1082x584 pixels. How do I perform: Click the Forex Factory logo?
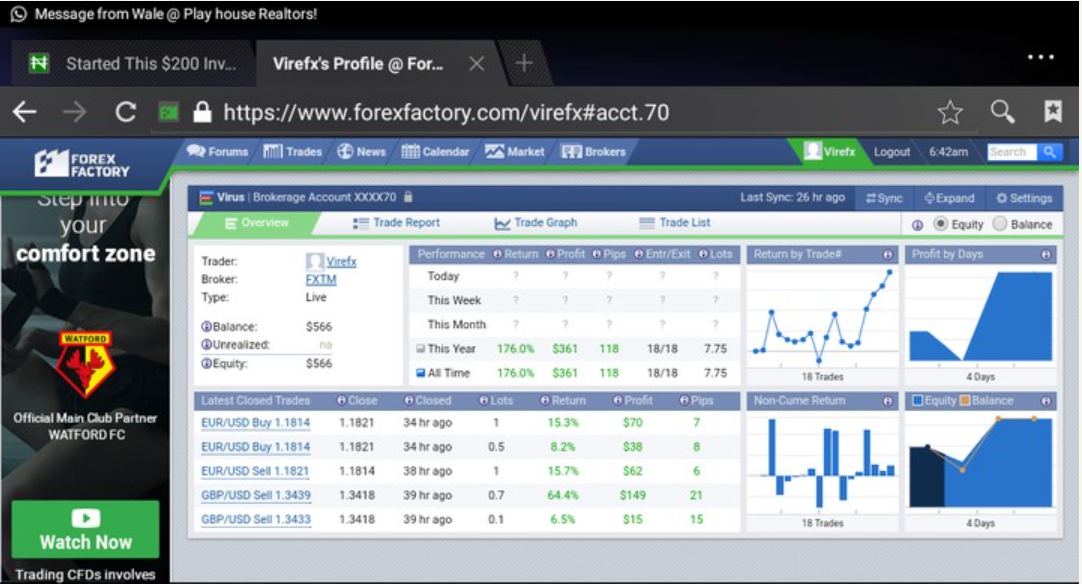pos(82,164)
